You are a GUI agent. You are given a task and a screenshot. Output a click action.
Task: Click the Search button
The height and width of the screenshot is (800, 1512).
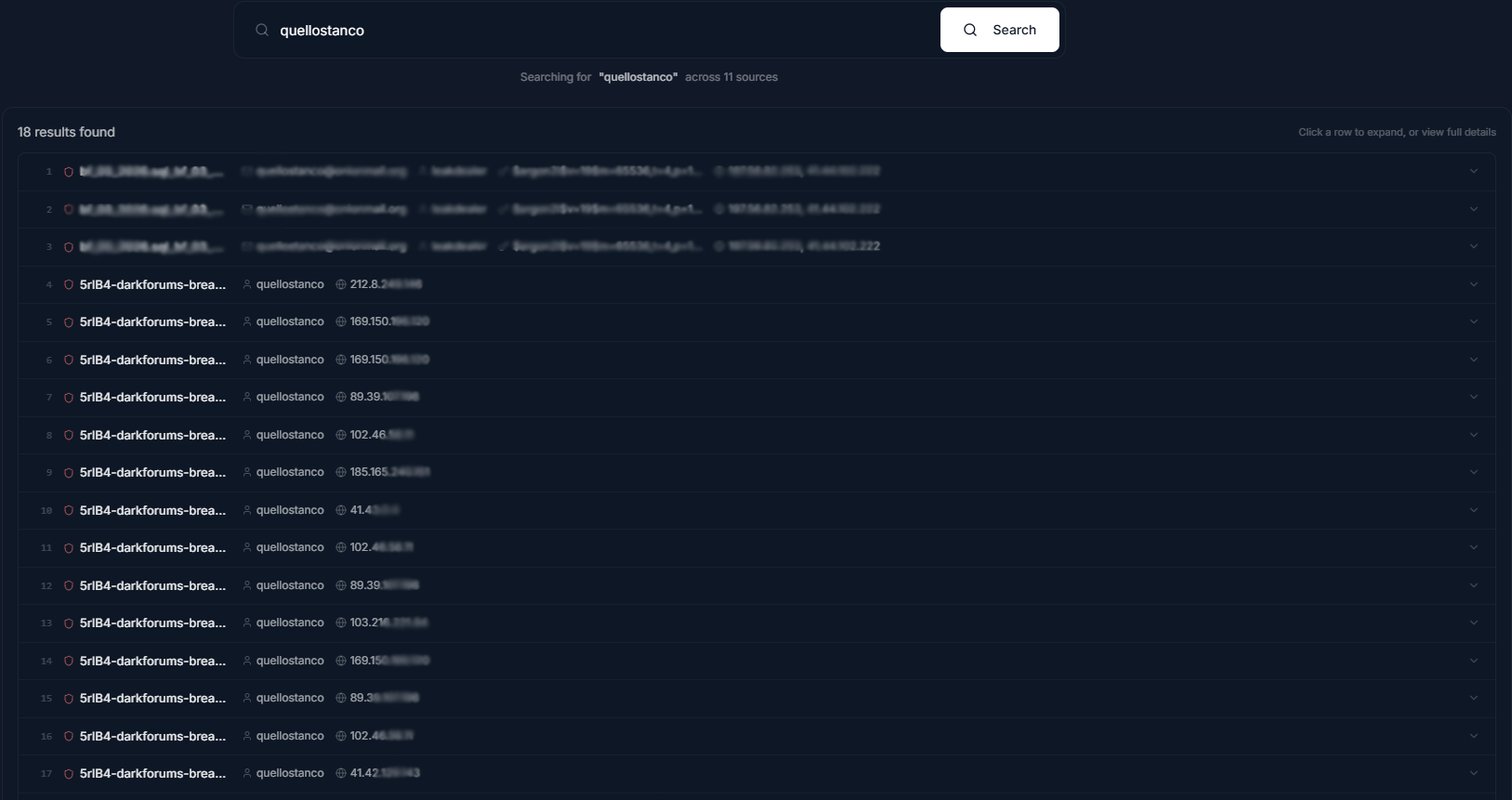[x=999, y=30]
